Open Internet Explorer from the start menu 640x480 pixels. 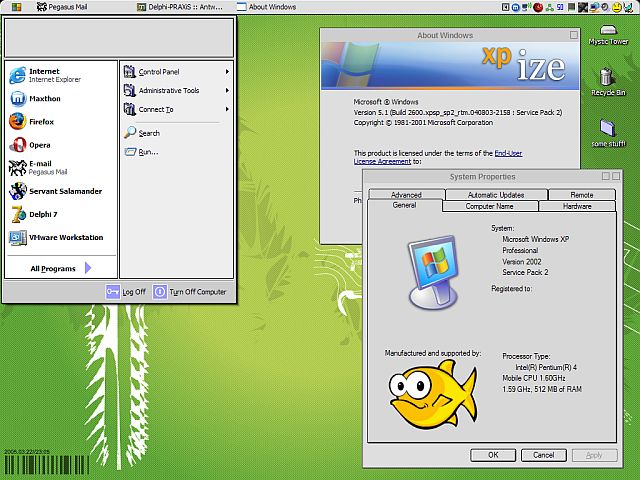(61, 75)
